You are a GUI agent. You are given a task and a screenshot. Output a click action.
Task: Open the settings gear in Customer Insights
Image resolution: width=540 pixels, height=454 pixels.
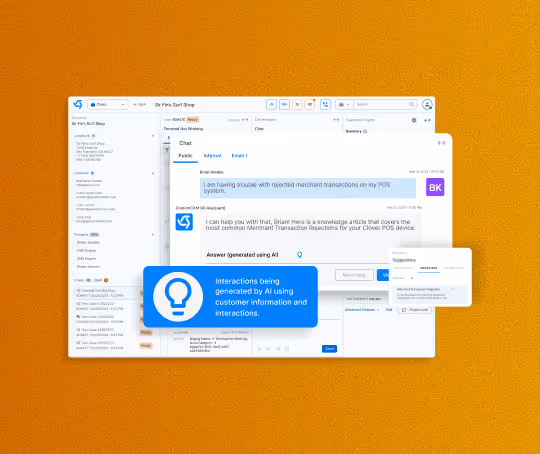(x=414, y=120)
